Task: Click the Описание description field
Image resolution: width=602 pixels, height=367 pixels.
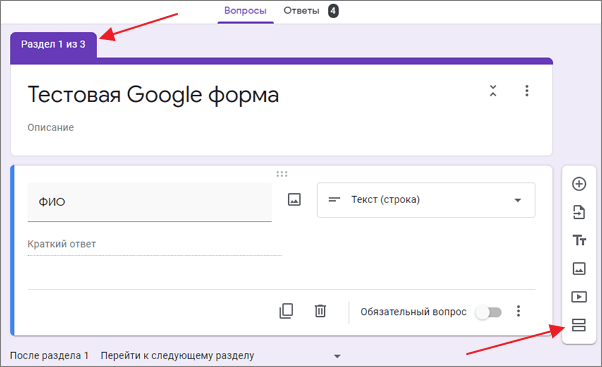Action: point(51,127)
